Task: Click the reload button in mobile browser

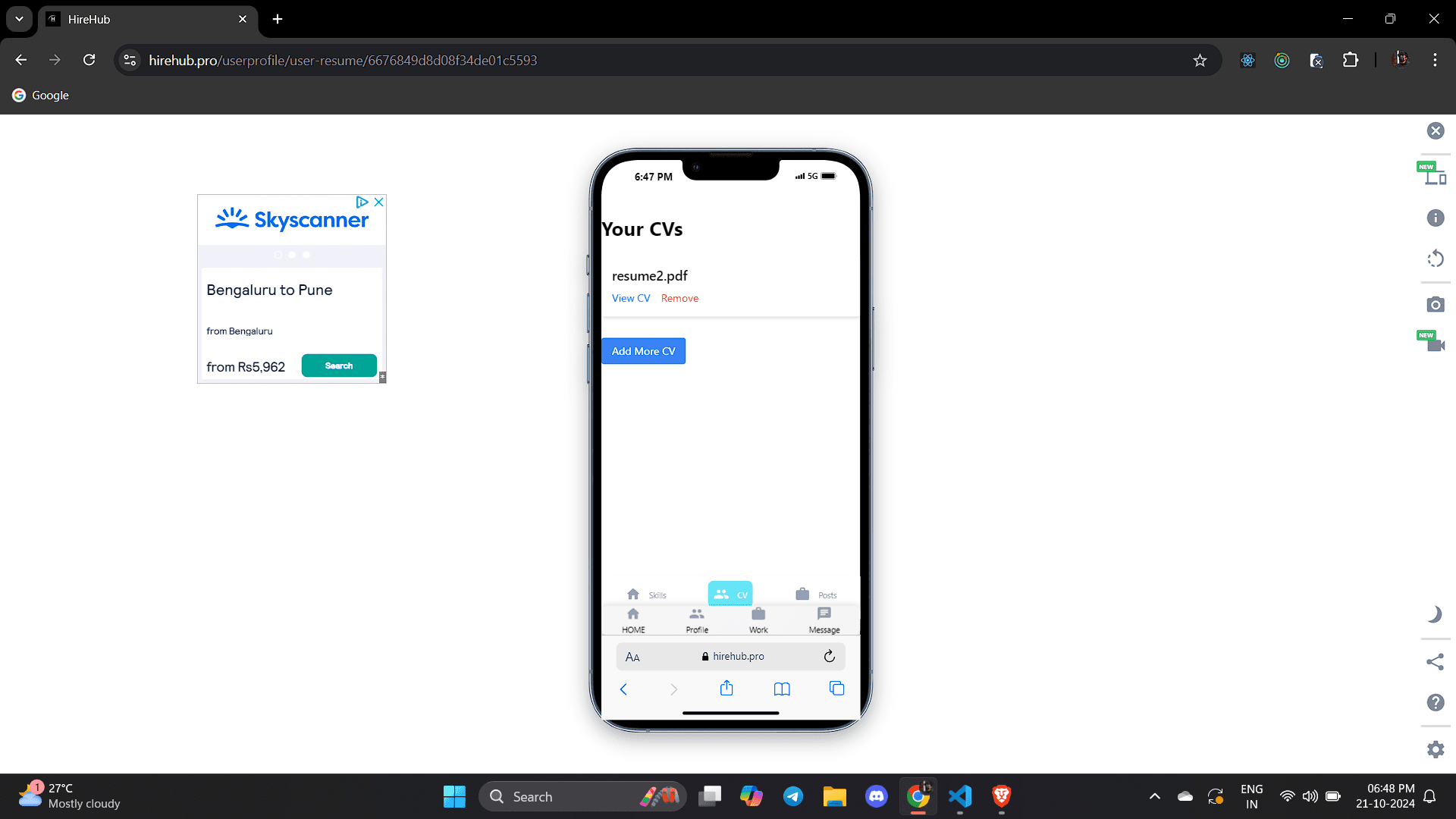Action: (829, 655)
